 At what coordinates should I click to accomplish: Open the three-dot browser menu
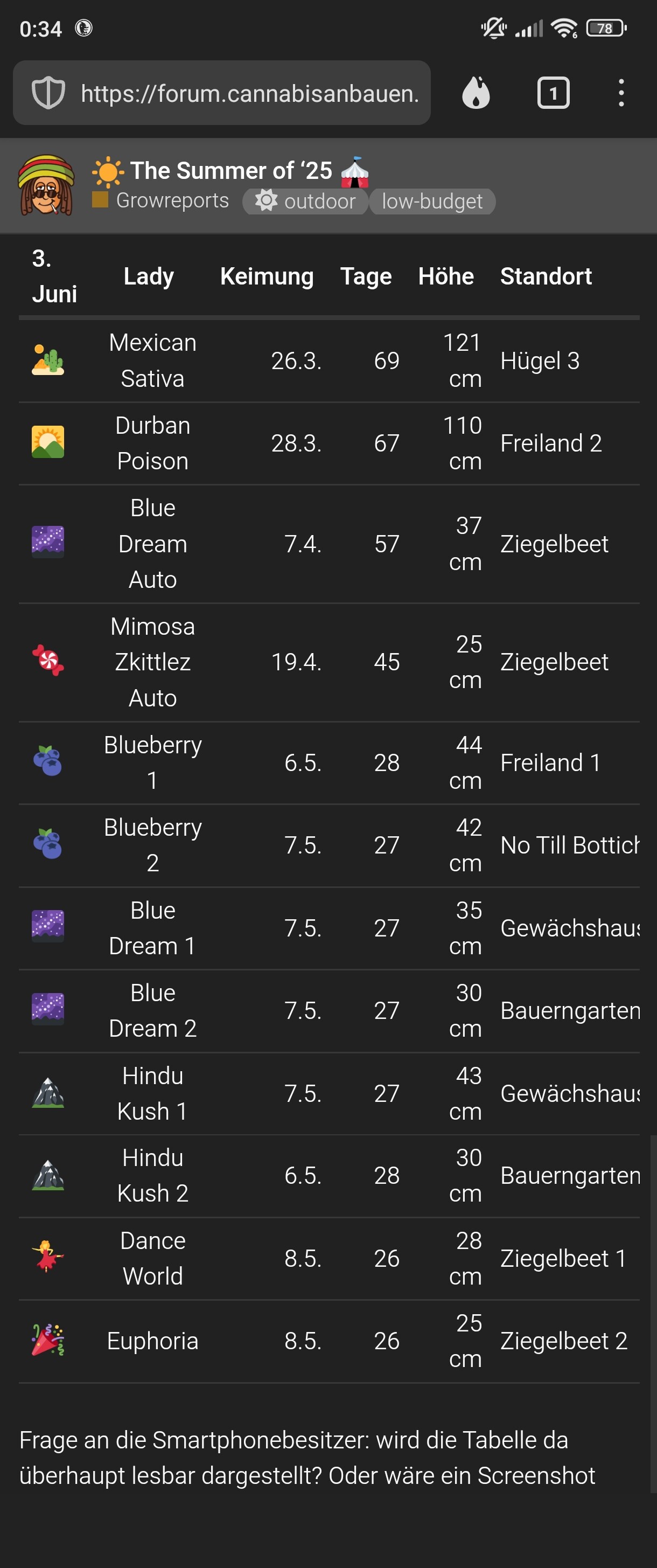click(x=620, y=93)
